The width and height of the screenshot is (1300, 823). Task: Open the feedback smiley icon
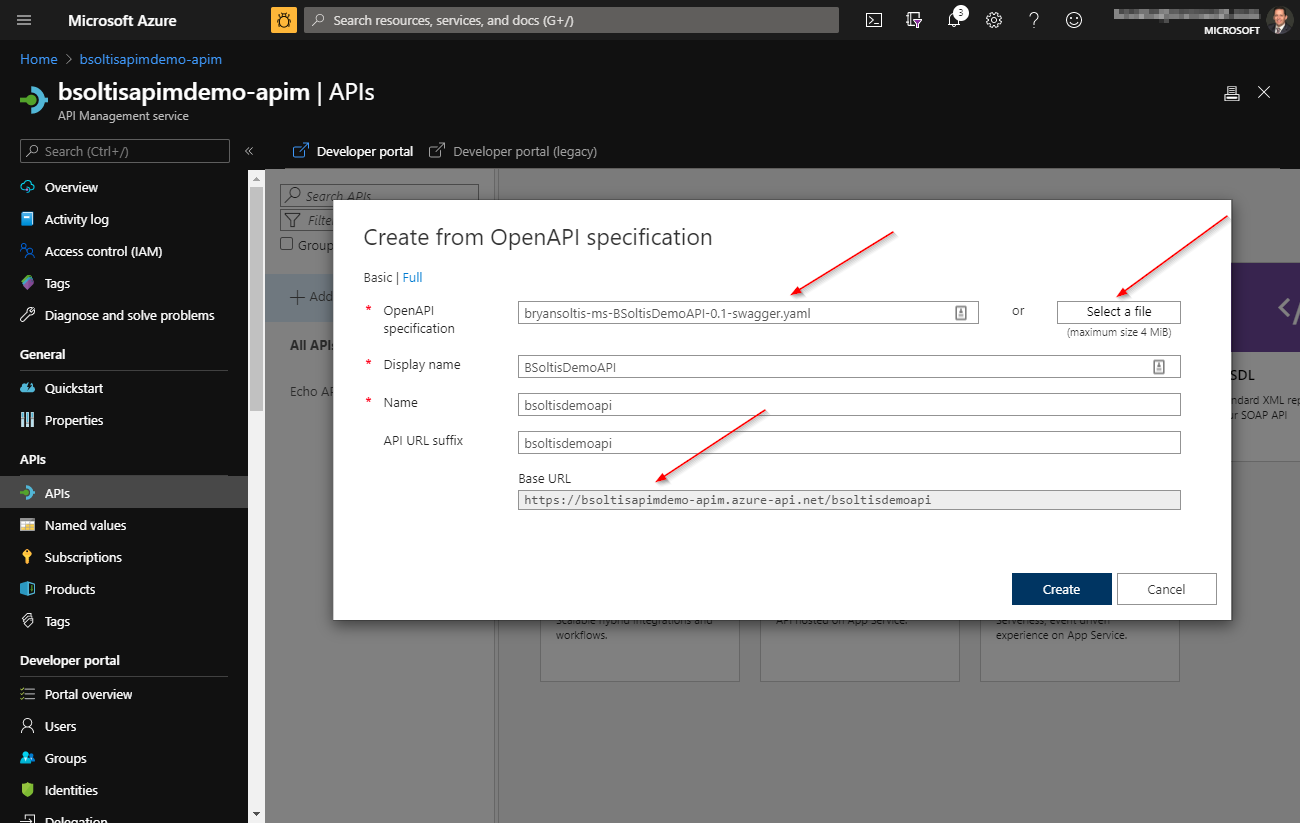[1074, 20]
